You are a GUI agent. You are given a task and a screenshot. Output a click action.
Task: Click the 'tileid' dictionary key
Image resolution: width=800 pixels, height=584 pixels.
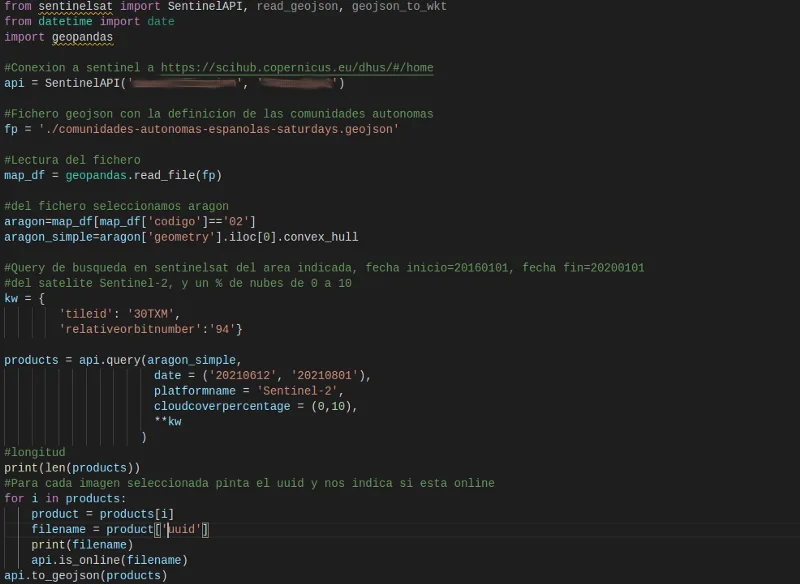click(86, 314)
